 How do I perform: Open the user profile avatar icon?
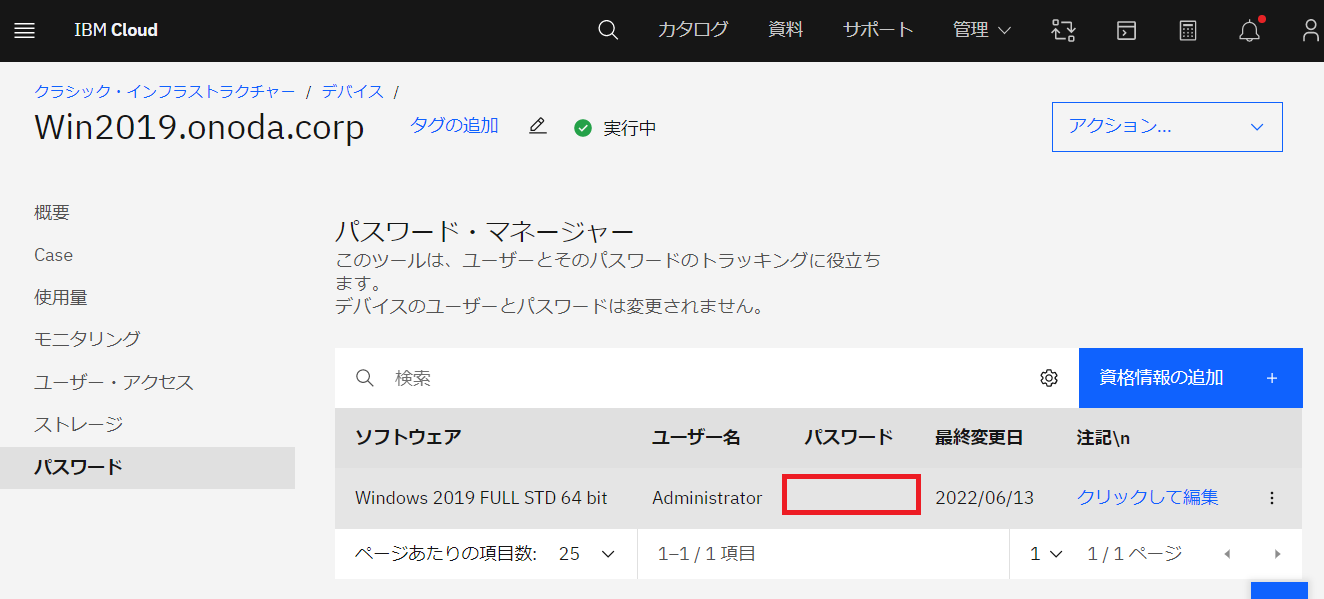pos(1311,30)
